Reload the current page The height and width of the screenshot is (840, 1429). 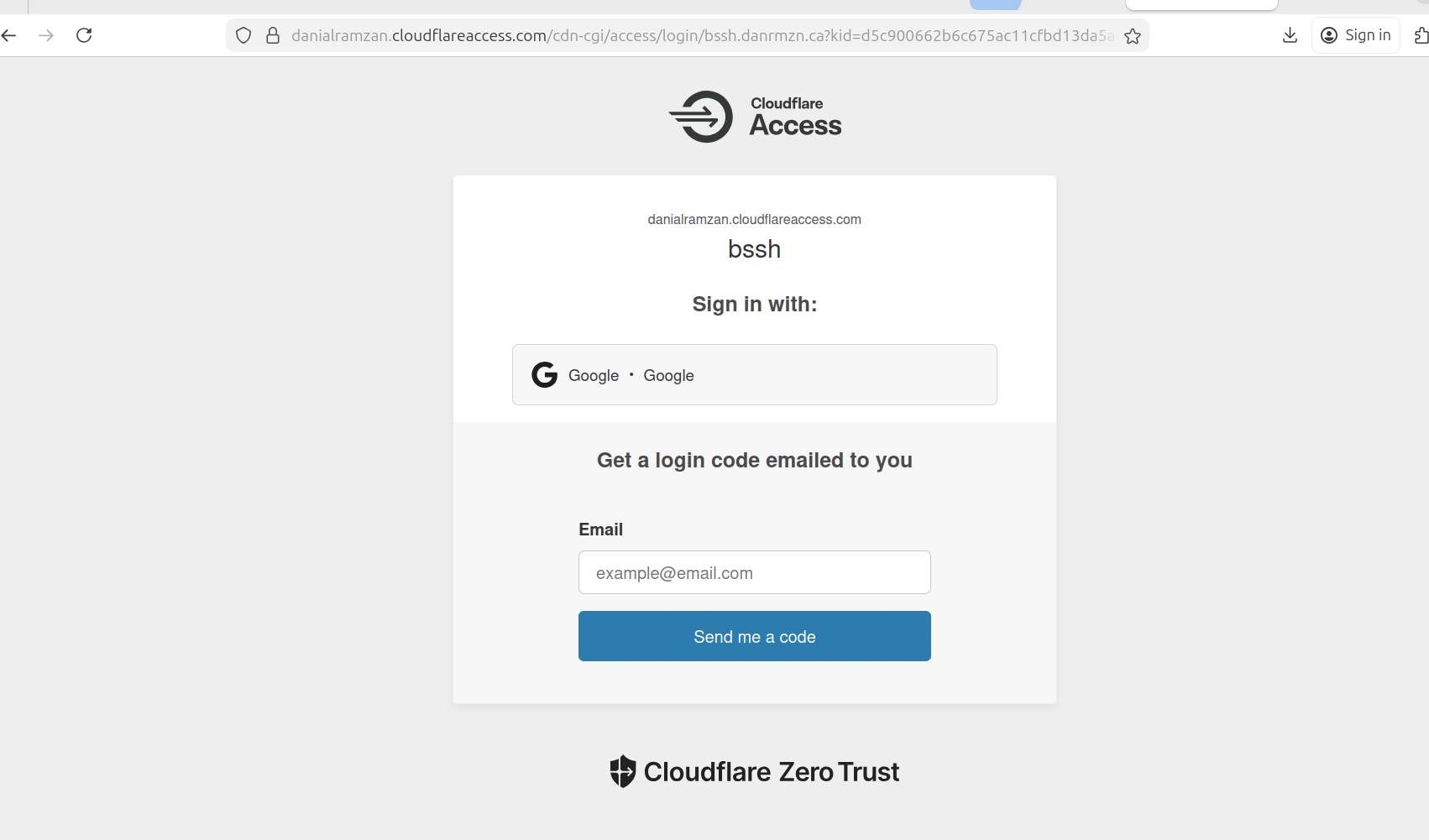tap(84, 35)
